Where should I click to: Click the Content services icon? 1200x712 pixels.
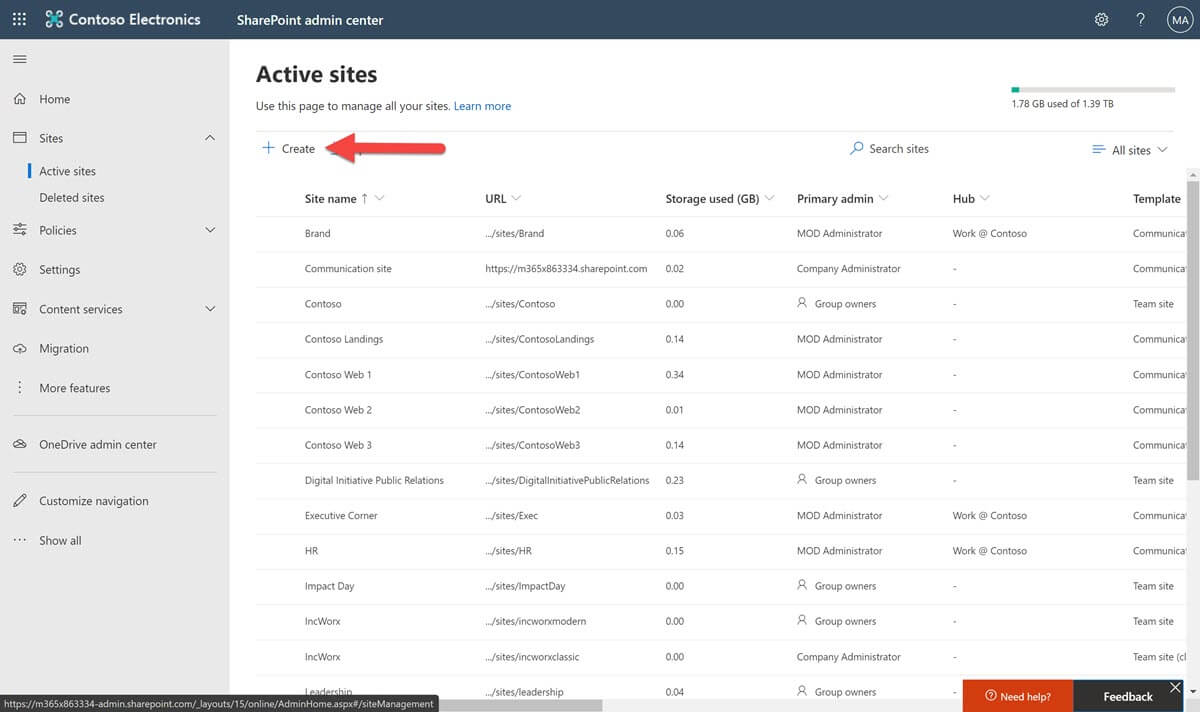(19, 309)
